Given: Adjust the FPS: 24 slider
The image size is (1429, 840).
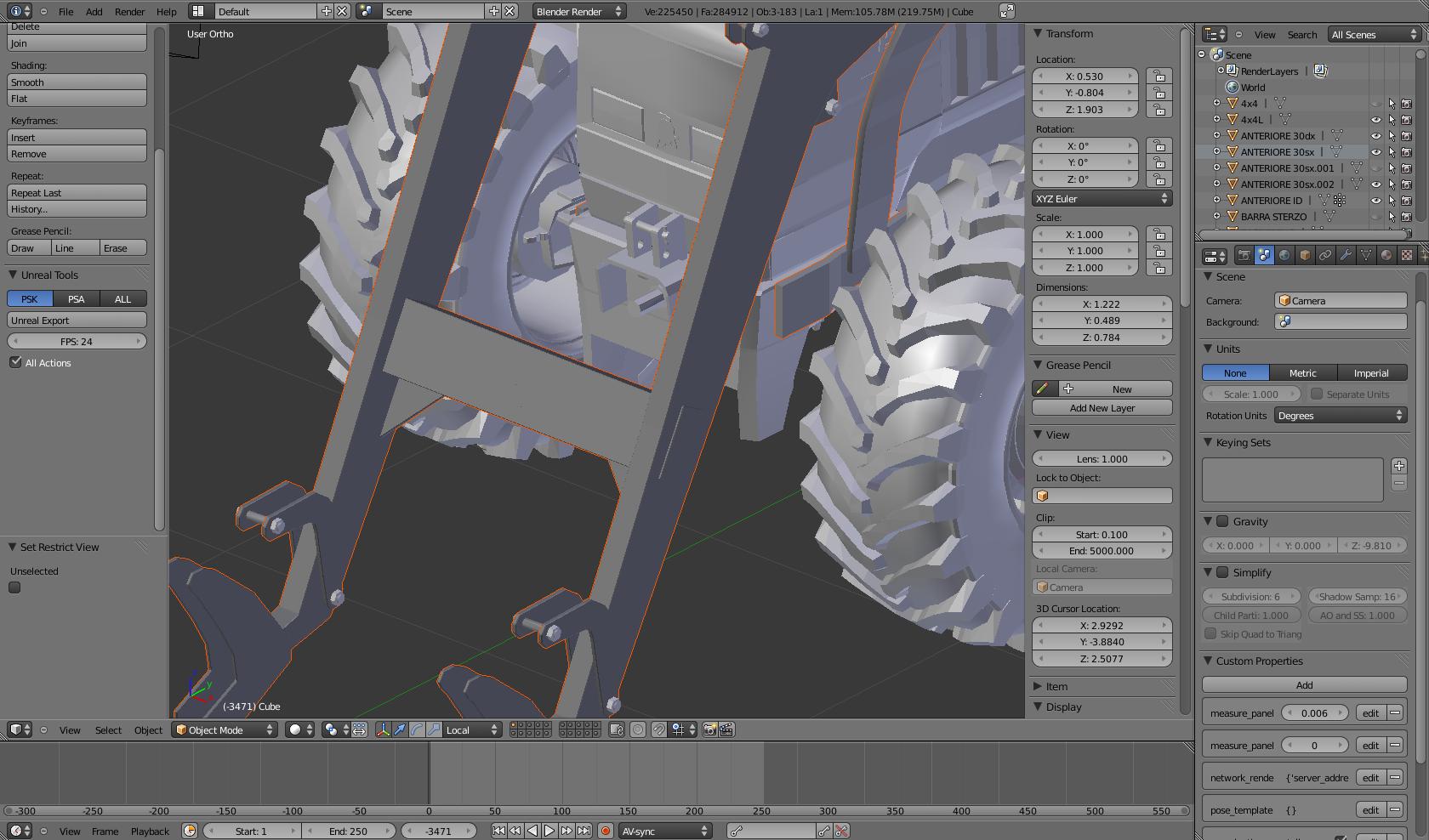Looking at the screenshot, I should 77,341.
